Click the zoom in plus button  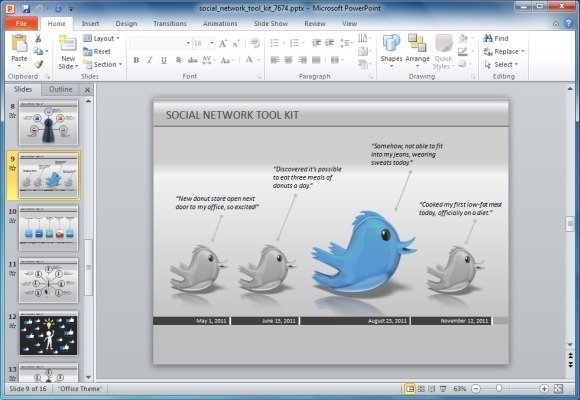(x=544, y=389)
